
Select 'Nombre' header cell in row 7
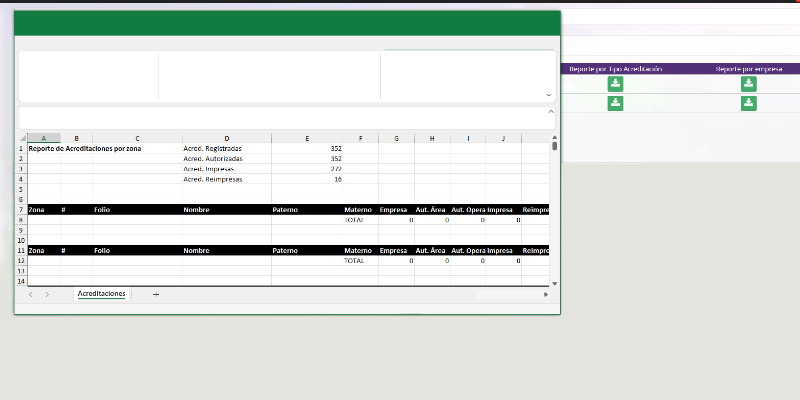click(227, 210)
